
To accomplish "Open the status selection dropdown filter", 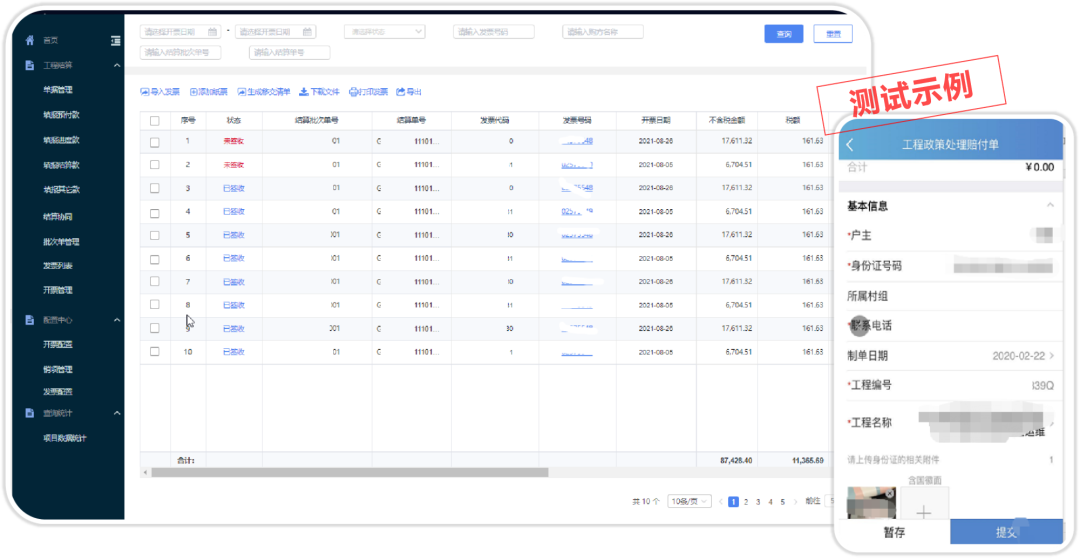I will (384, 32).
